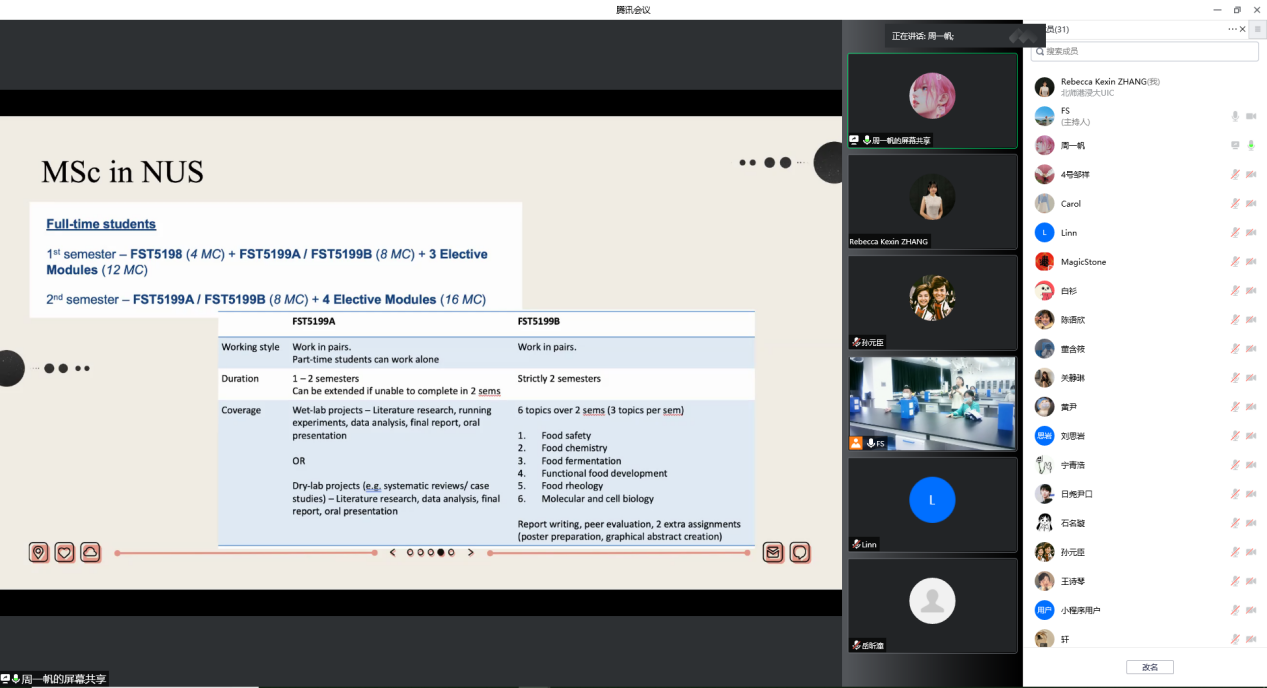Click the cloud icon on slide
This screenshot has height=688, width=1267.
coord(90,552)
